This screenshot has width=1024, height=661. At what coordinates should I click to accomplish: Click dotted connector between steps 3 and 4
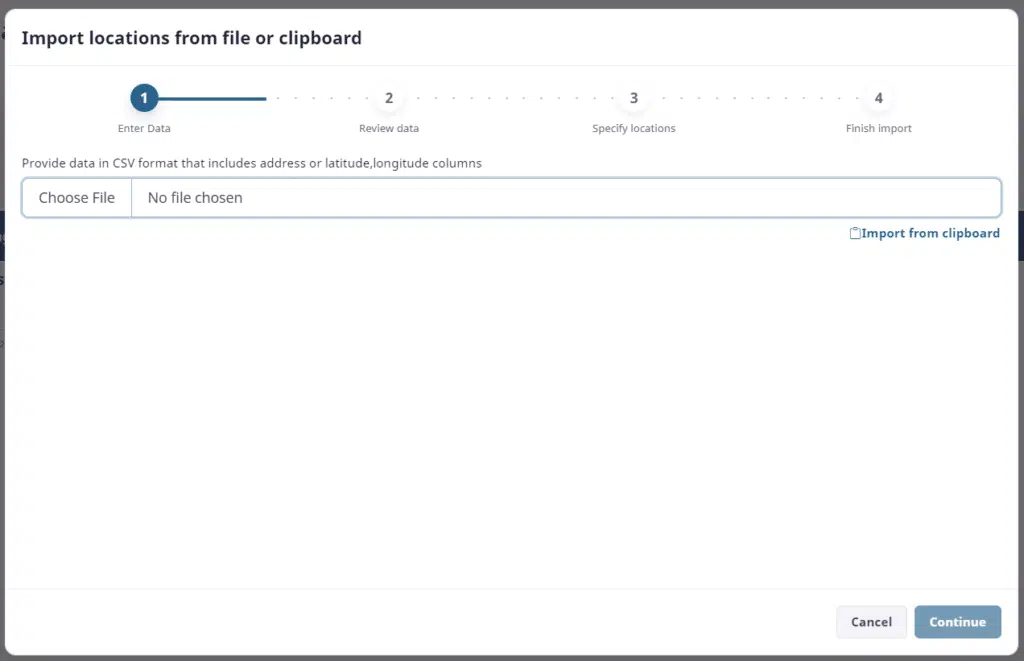(x=756, y=98)
